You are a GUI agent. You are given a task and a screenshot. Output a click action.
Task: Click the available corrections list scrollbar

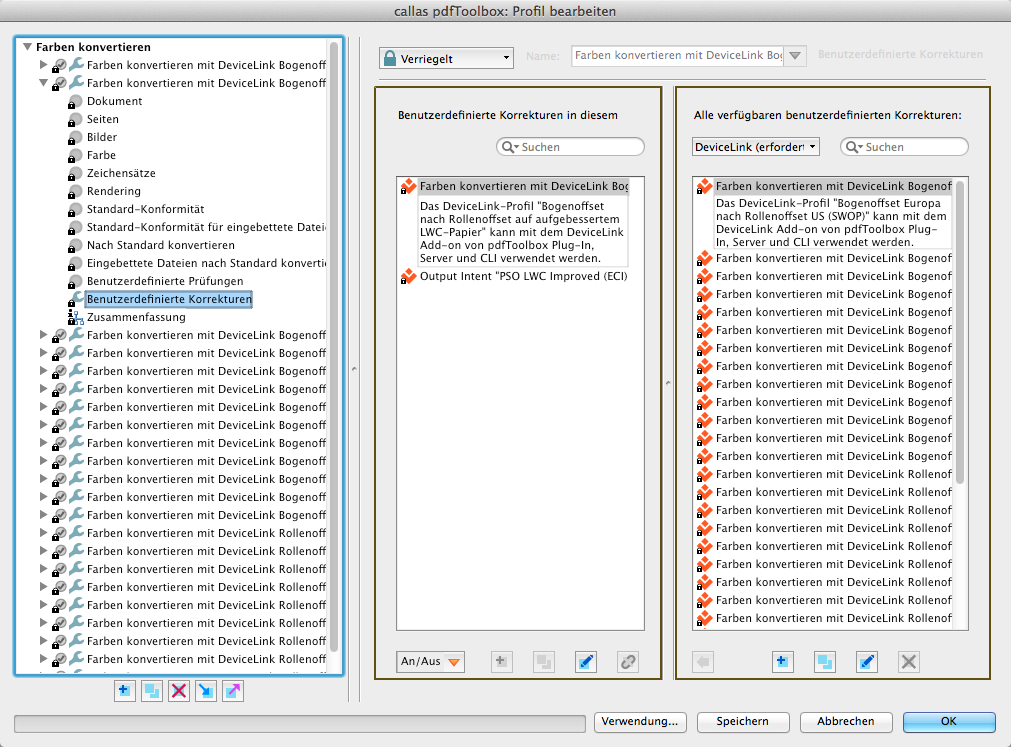click(x=959, y=332)
